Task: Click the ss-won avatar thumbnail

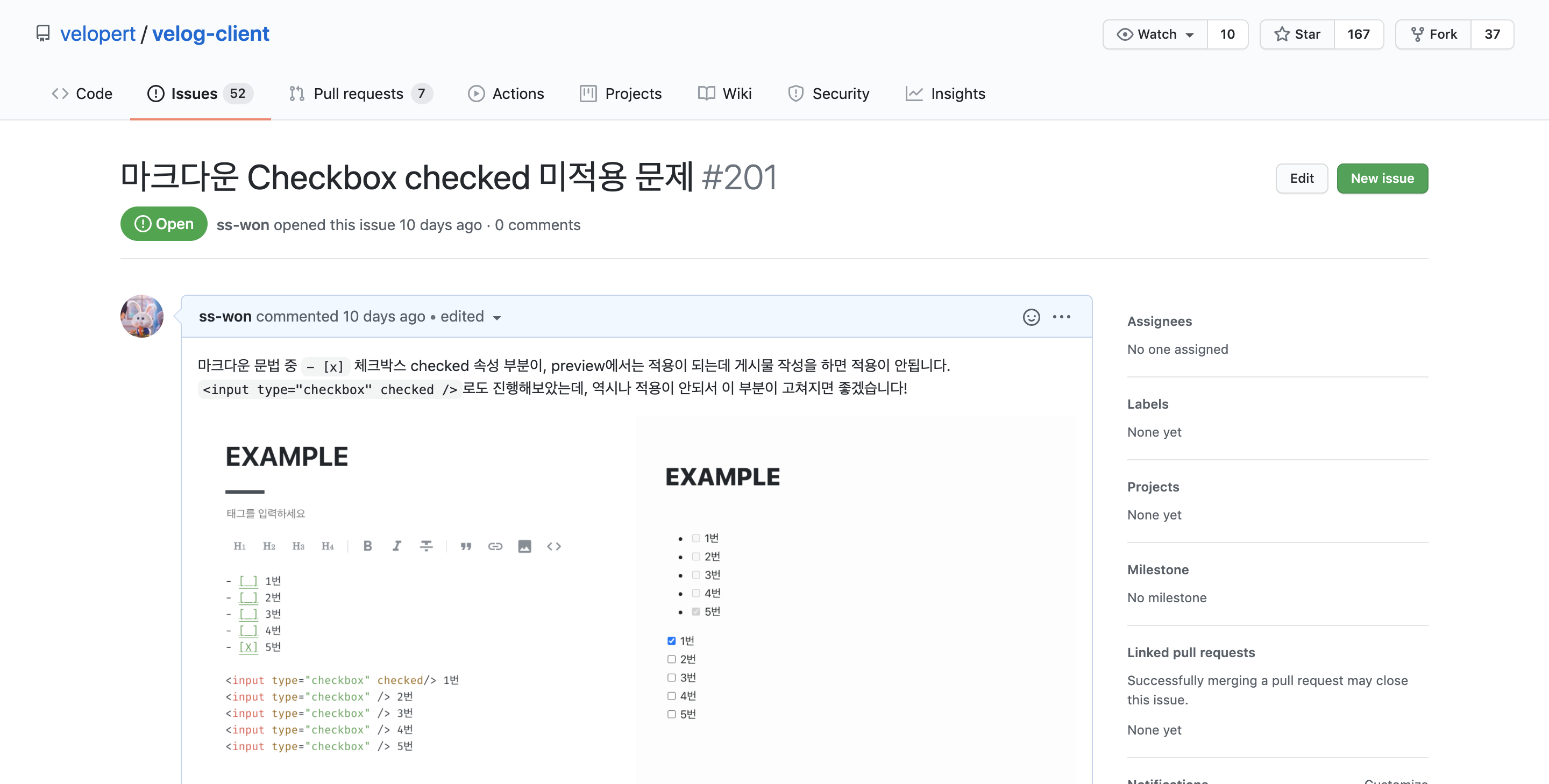Action: [142, 316]
